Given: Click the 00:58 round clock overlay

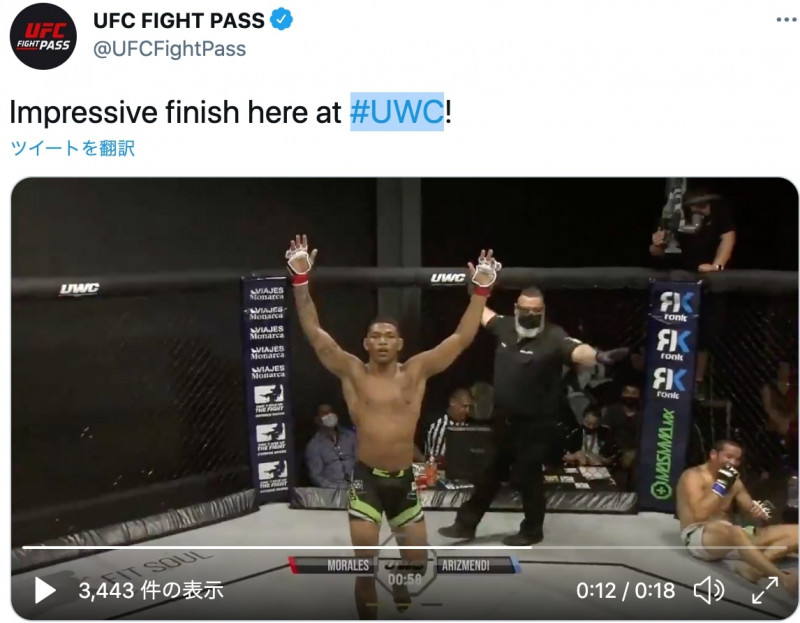Looking at the screenshot, I should [x=405, y=579].
